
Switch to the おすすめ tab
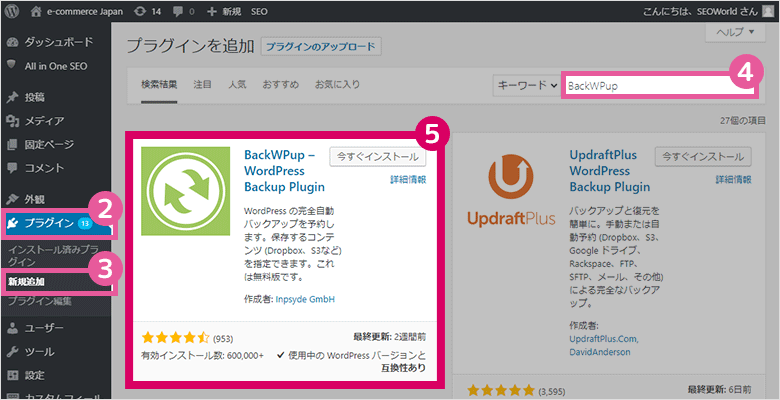coord(281,85)
